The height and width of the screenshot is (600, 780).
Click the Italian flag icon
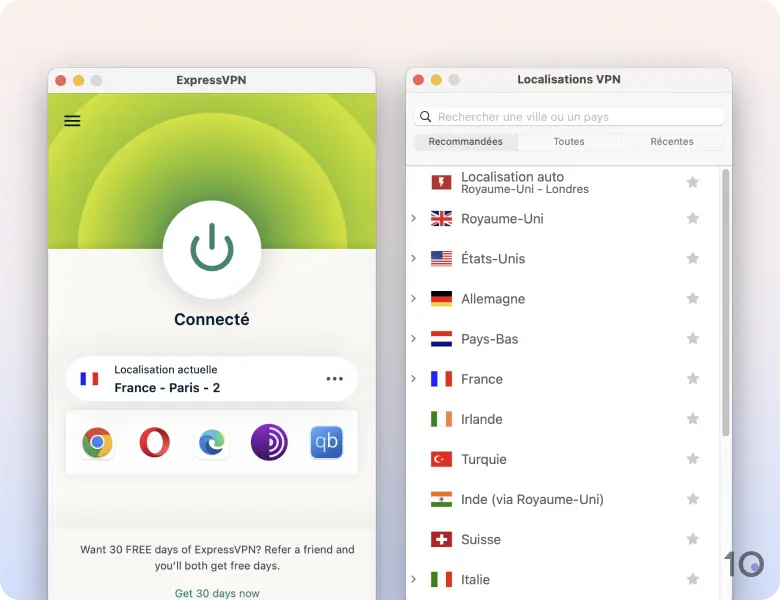pos(441,579)
